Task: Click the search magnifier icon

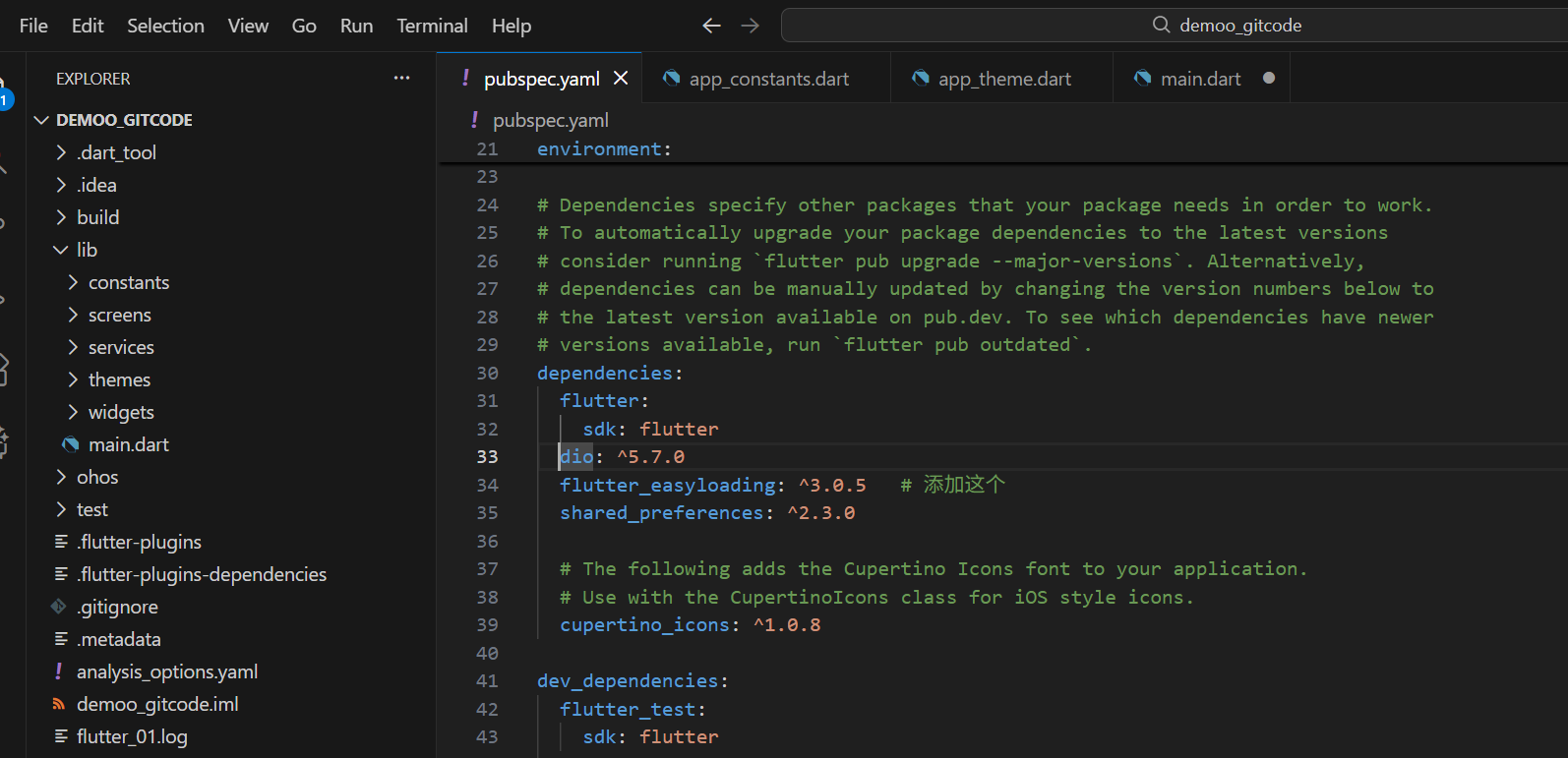Action: point(1162,25)
